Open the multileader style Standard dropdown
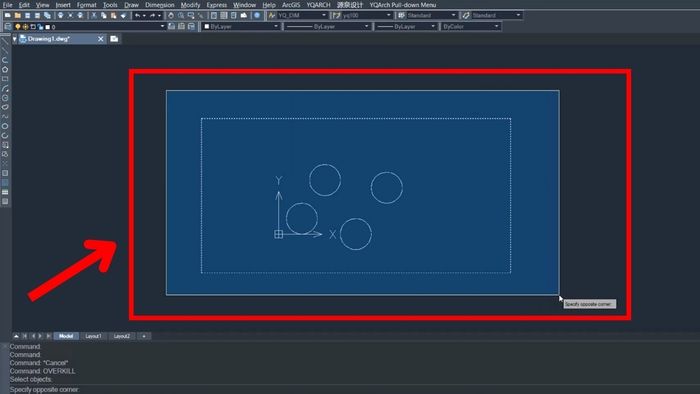The height and width of the screenshot is (394, 700). pyautogui.click(x=518, y=15)
